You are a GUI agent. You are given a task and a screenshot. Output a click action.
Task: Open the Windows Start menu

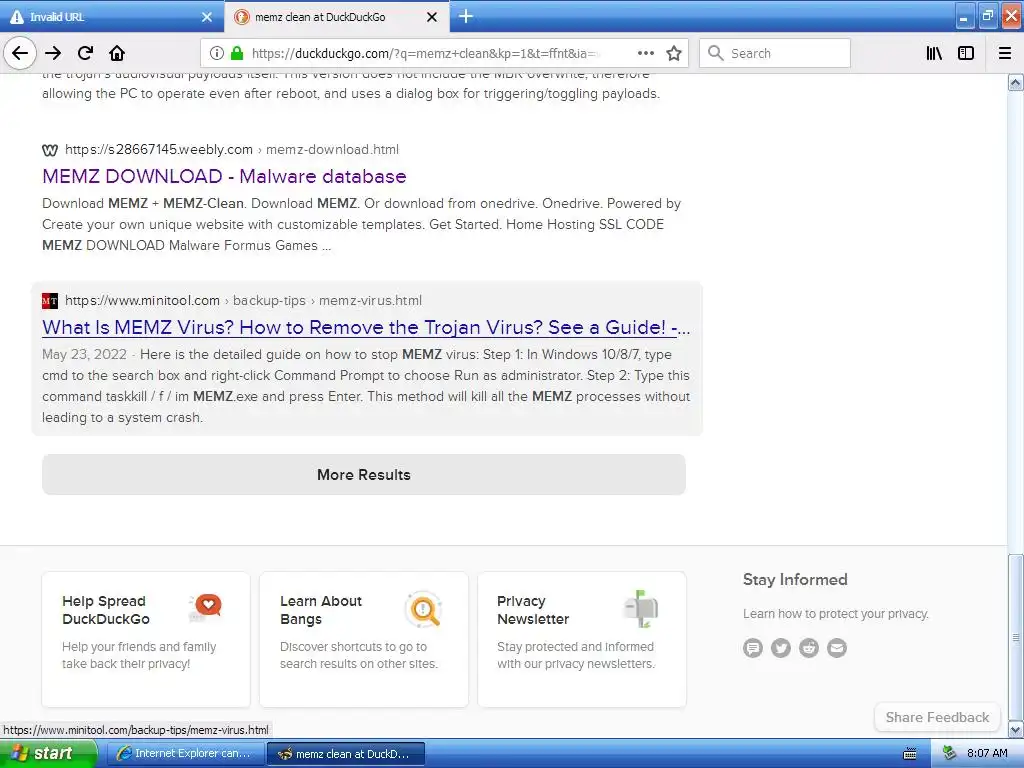click(48, 753)
